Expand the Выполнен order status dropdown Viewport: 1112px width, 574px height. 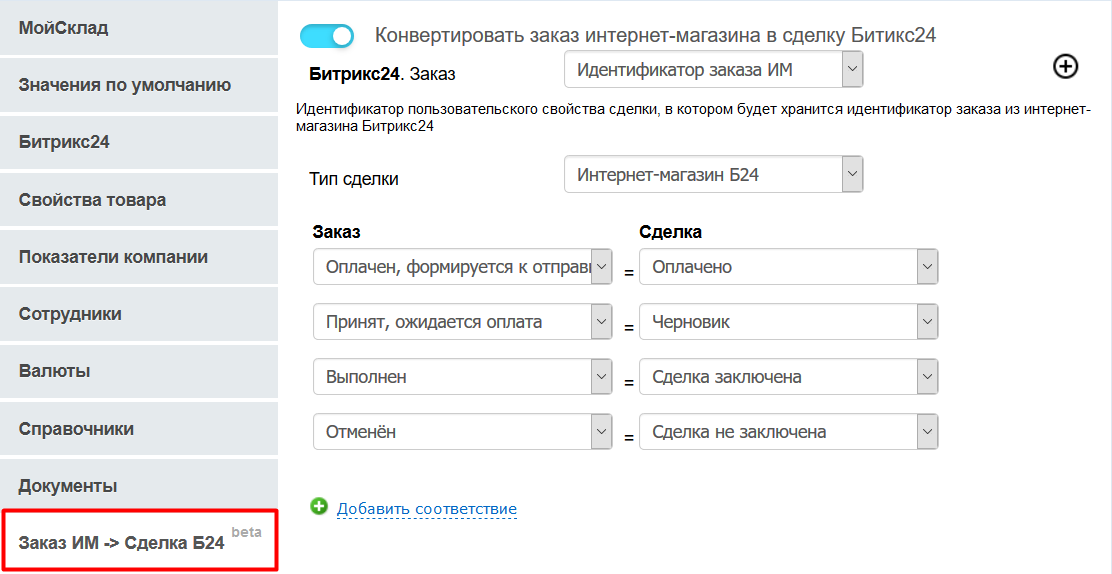(x=462, y=377)
